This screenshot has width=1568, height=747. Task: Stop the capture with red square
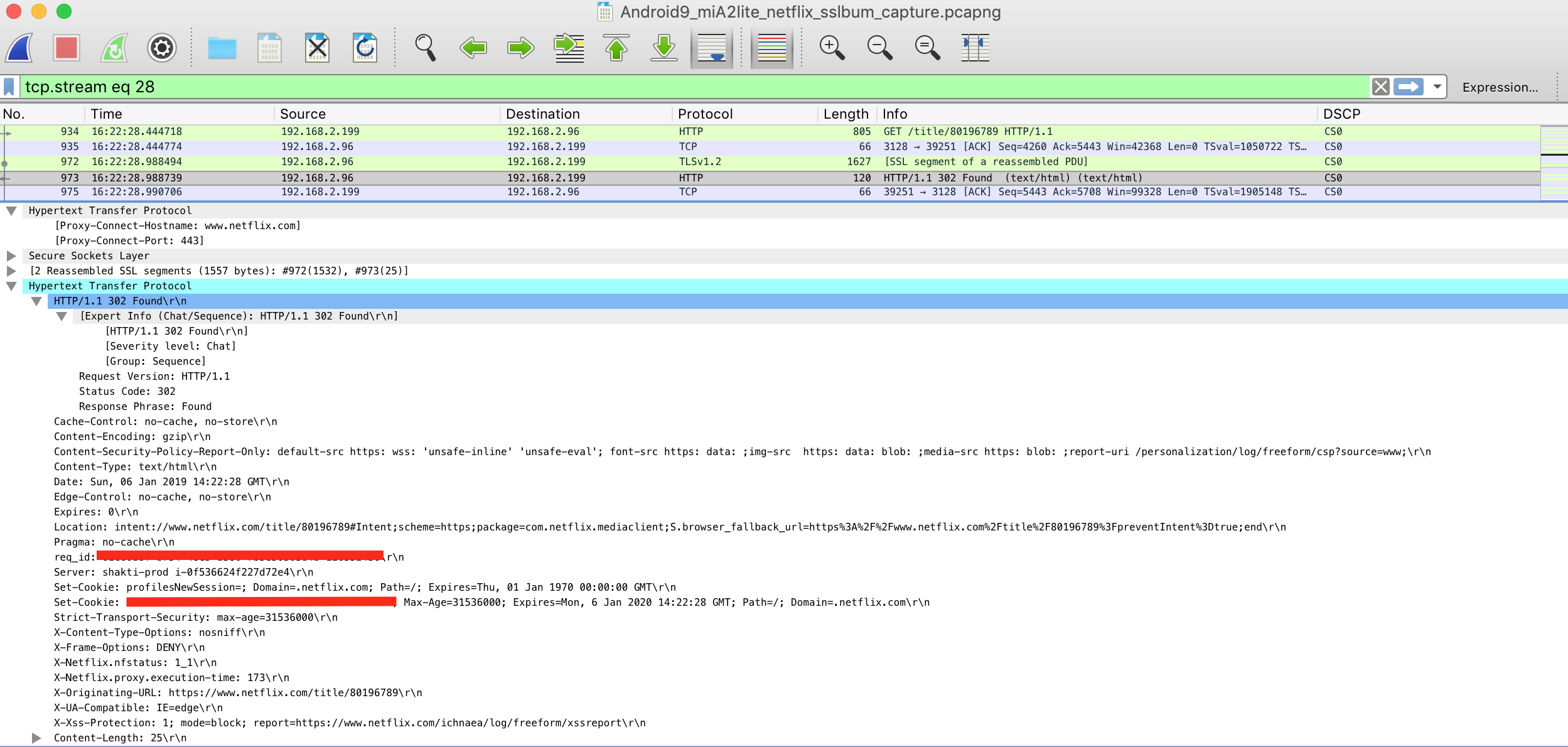click(x=67, y=48)
